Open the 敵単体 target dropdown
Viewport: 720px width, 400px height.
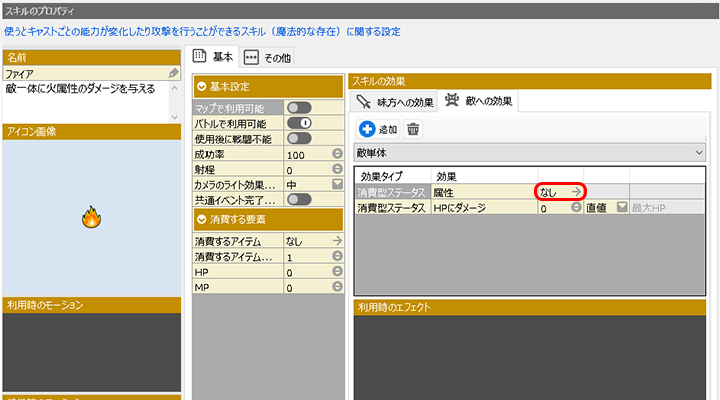pos(530,152)
